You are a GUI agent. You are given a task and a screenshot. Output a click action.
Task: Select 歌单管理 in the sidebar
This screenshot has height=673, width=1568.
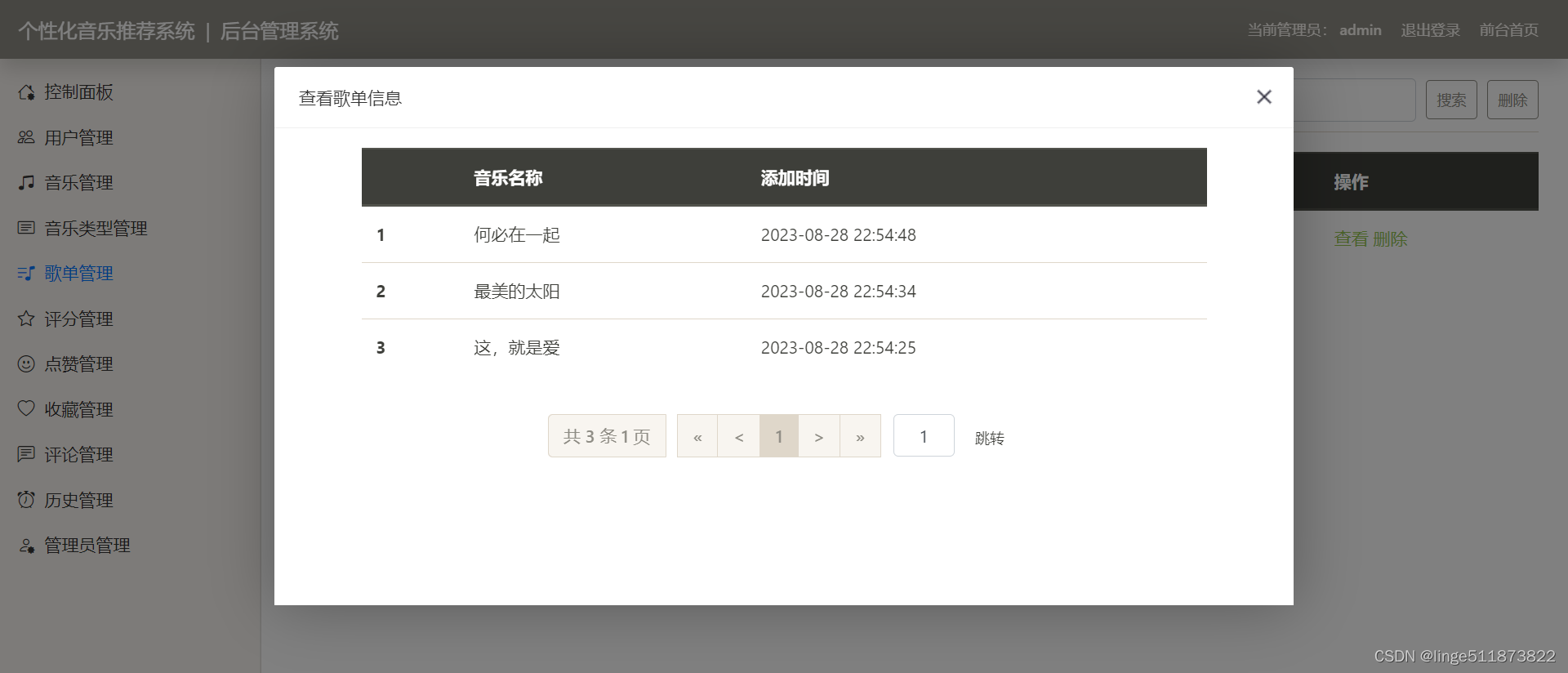78,273
